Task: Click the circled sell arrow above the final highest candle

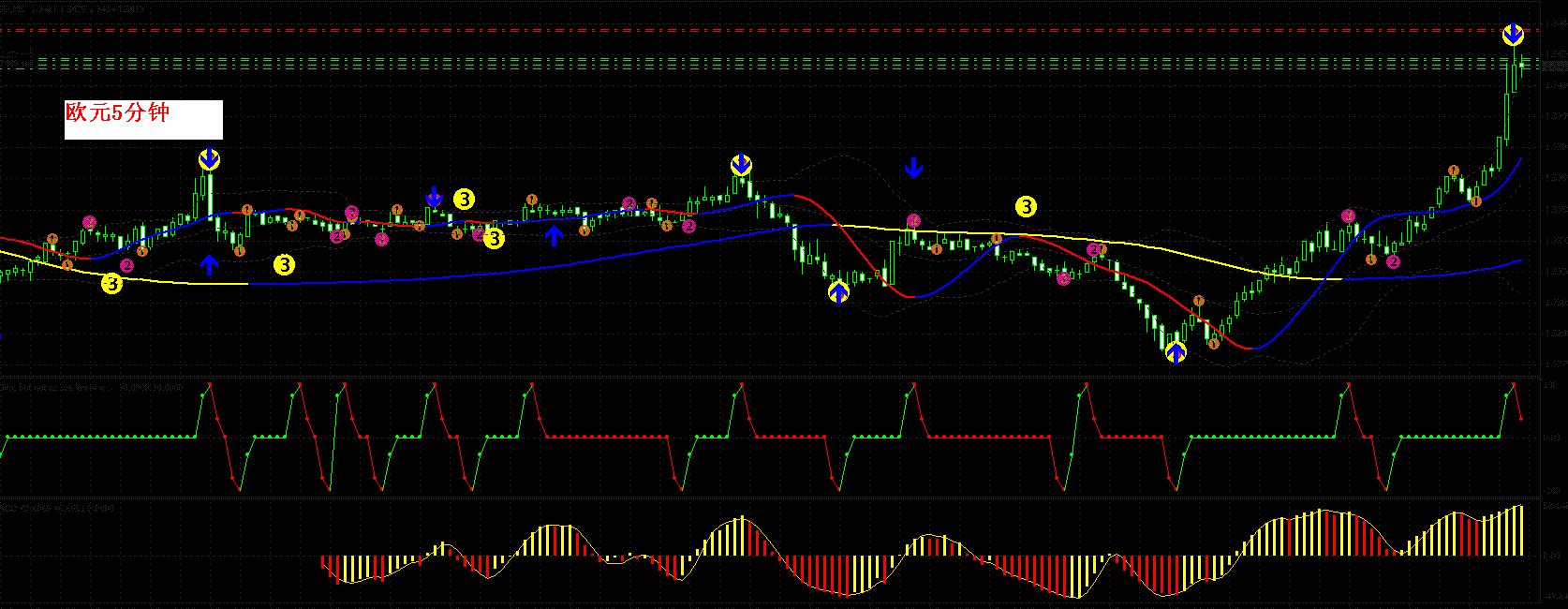Action: click(x=1513, y=36)
